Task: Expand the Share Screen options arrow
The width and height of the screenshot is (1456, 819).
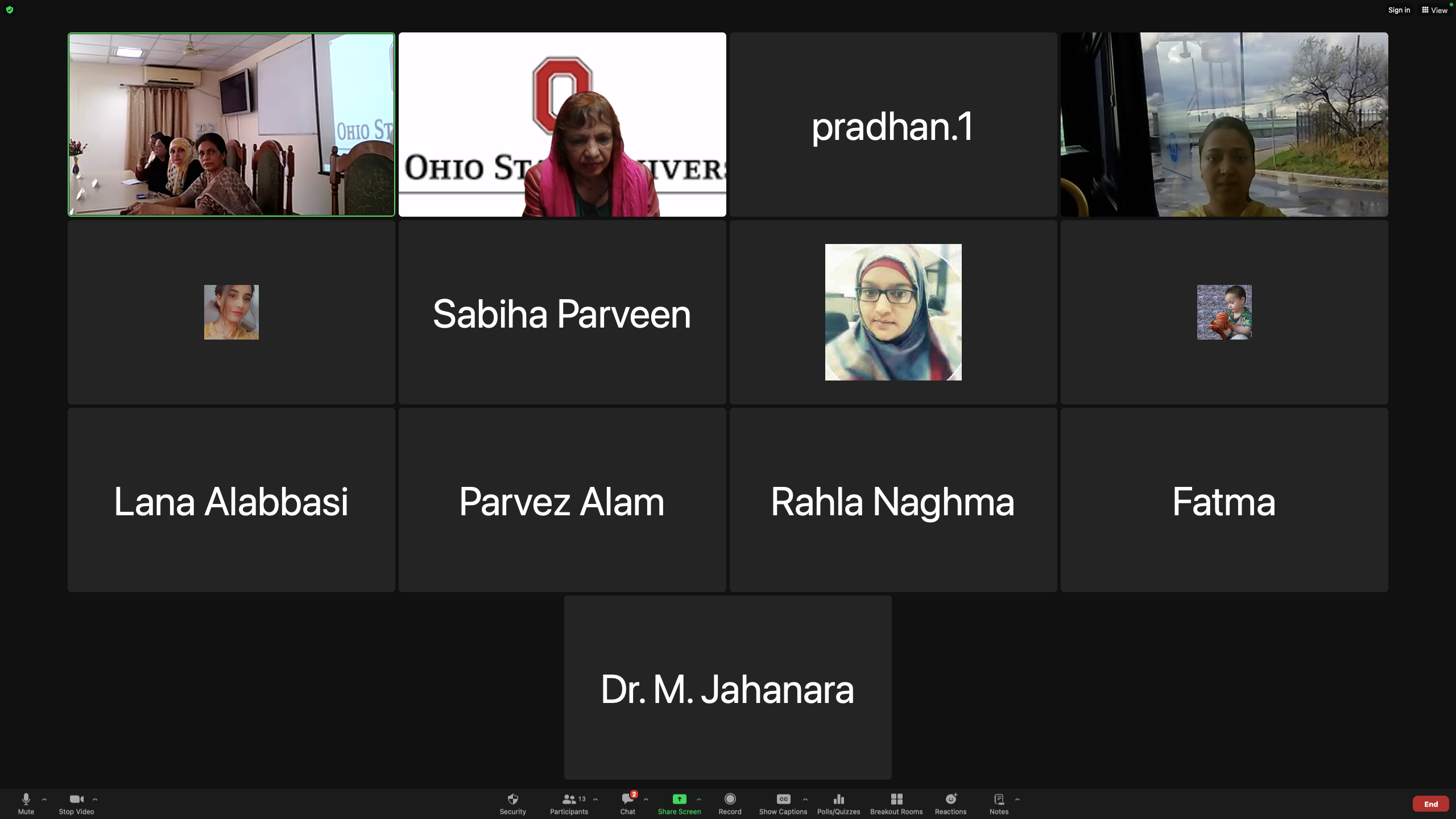Action: pyautogui.click(x=699, y=799)
